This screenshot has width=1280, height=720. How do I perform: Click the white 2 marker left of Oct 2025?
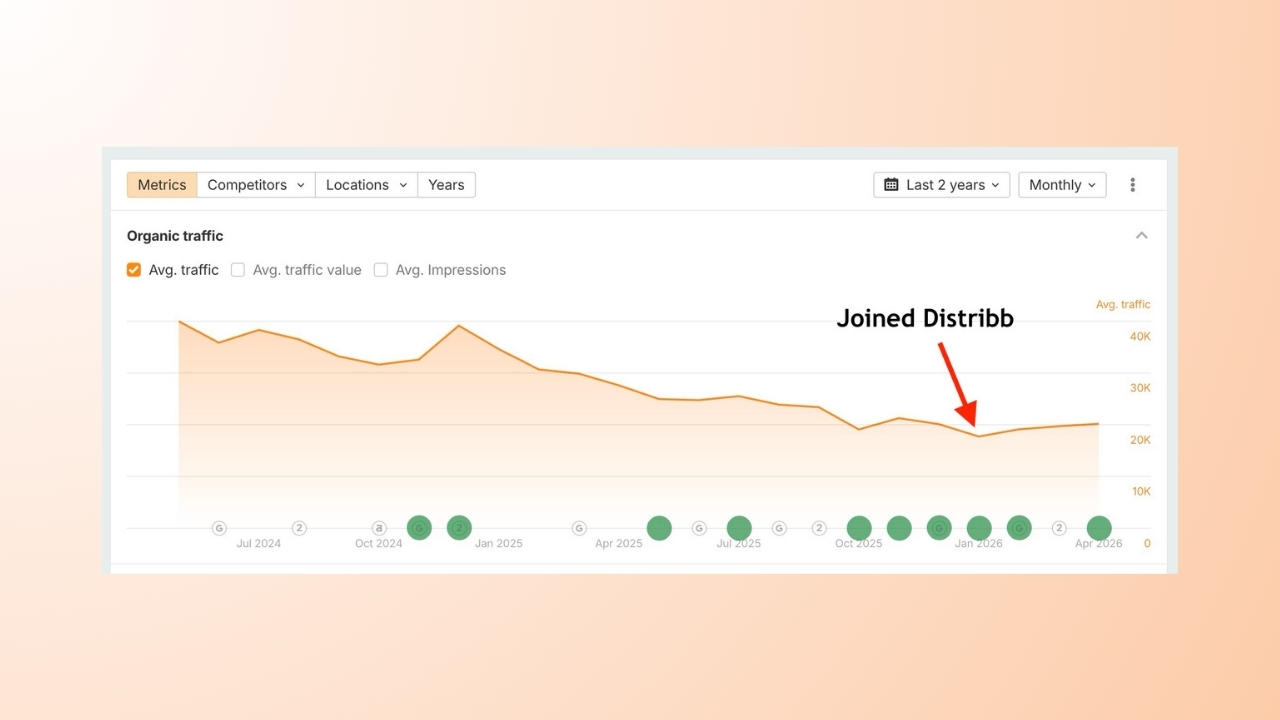(x=819, y=528)
